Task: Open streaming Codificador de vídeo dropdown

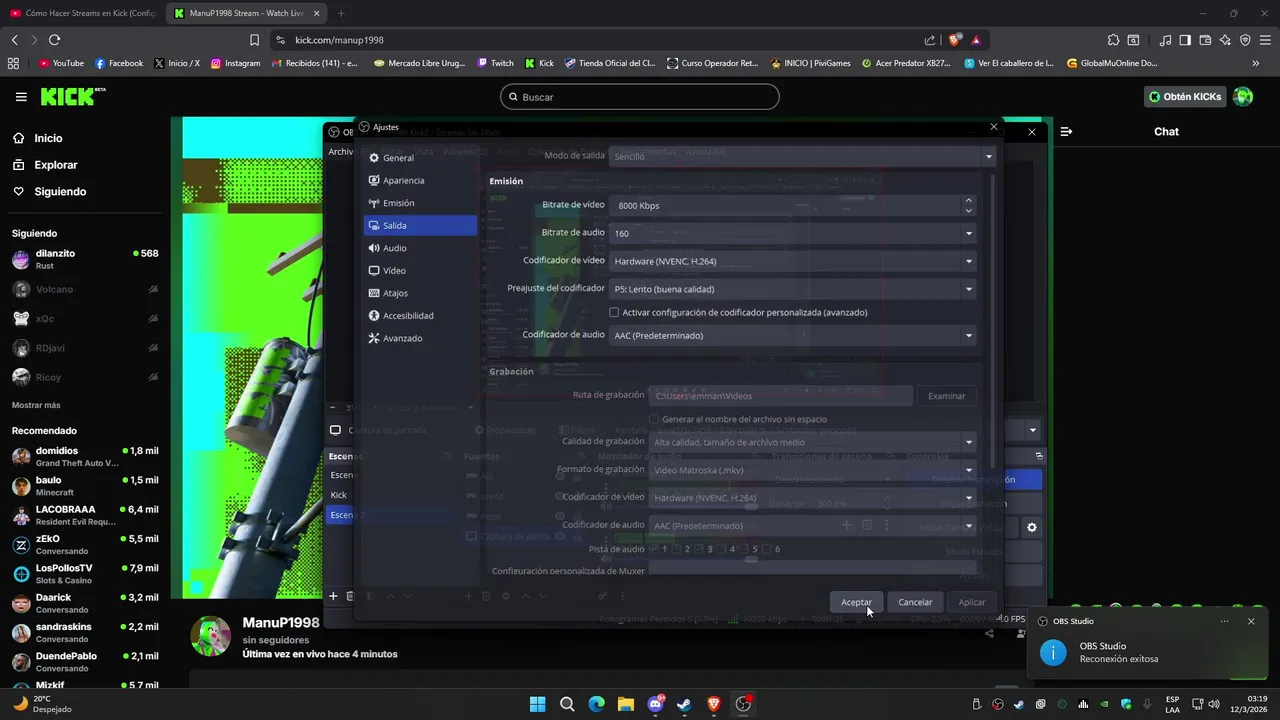Action: click(x=792, y=261)
